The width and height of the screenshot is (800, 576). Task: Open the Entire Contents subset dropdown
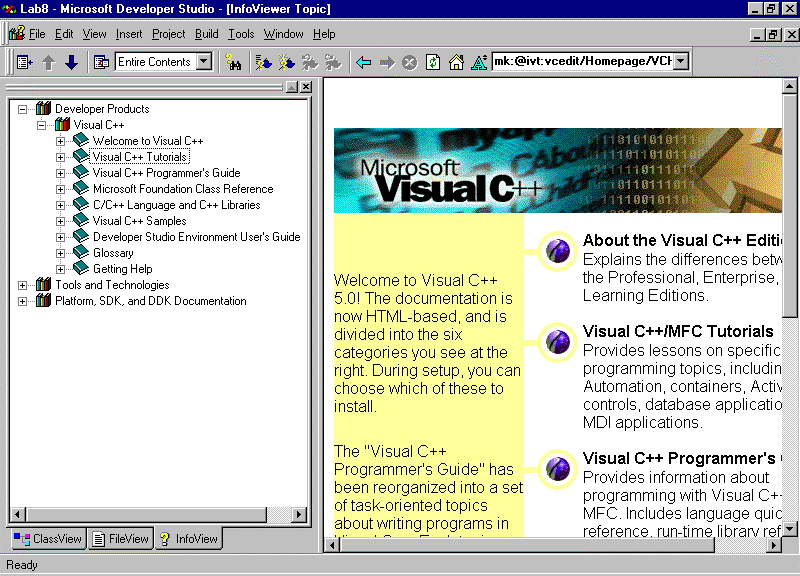point(204,62)
